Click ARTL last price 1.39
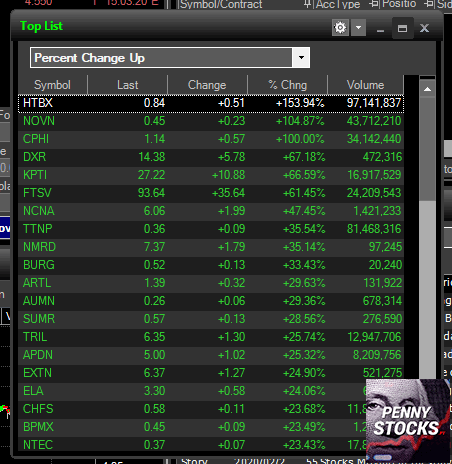 tap(154, 283)
